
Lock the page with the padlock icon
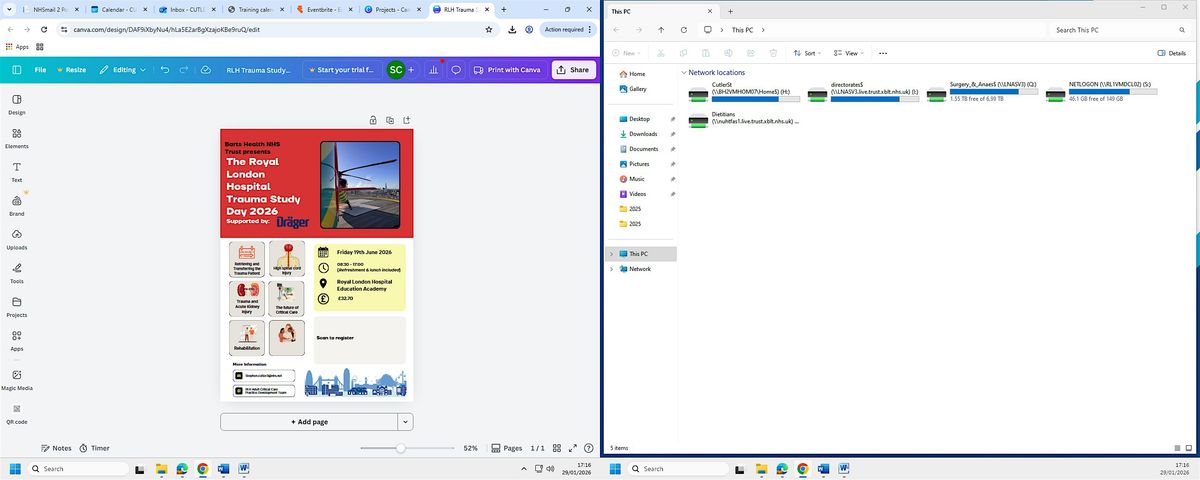pyautogui.click(x=373, y=120)
